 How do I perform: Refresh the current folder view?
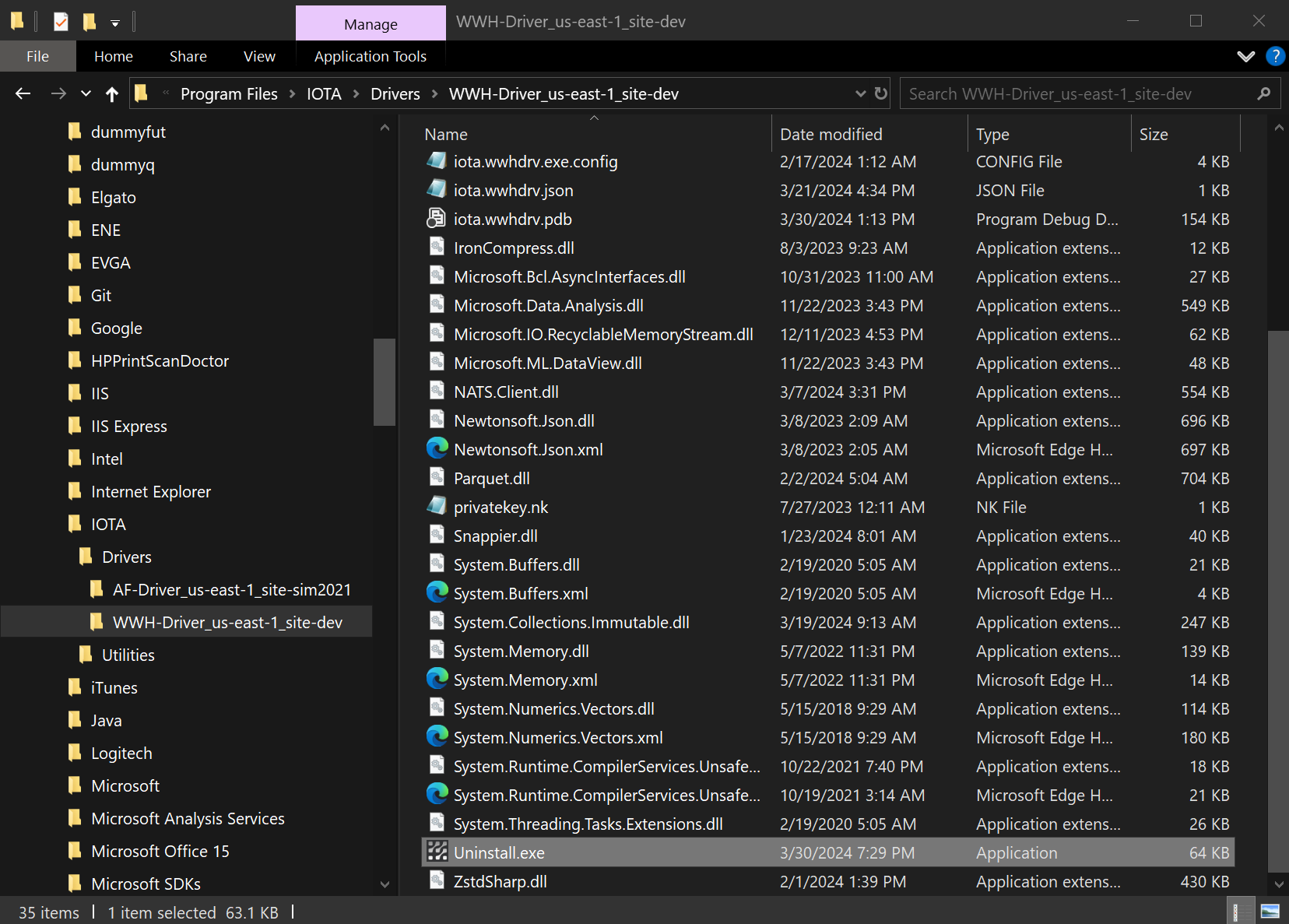pos(881,93)
